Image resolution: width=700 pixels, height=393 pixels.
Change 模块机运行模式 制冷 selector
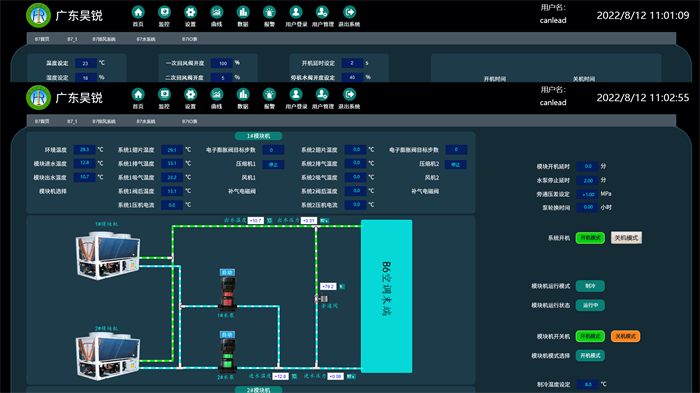pyautogui.click(x=590, y=286)
